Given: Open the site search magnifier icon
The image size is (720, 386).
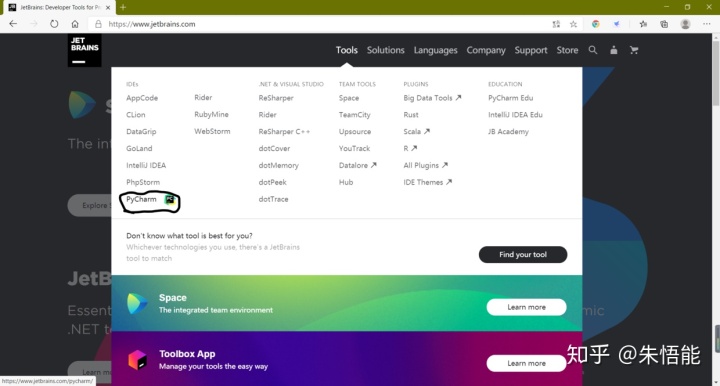Looking at the screenshot, I should [593, 50].
